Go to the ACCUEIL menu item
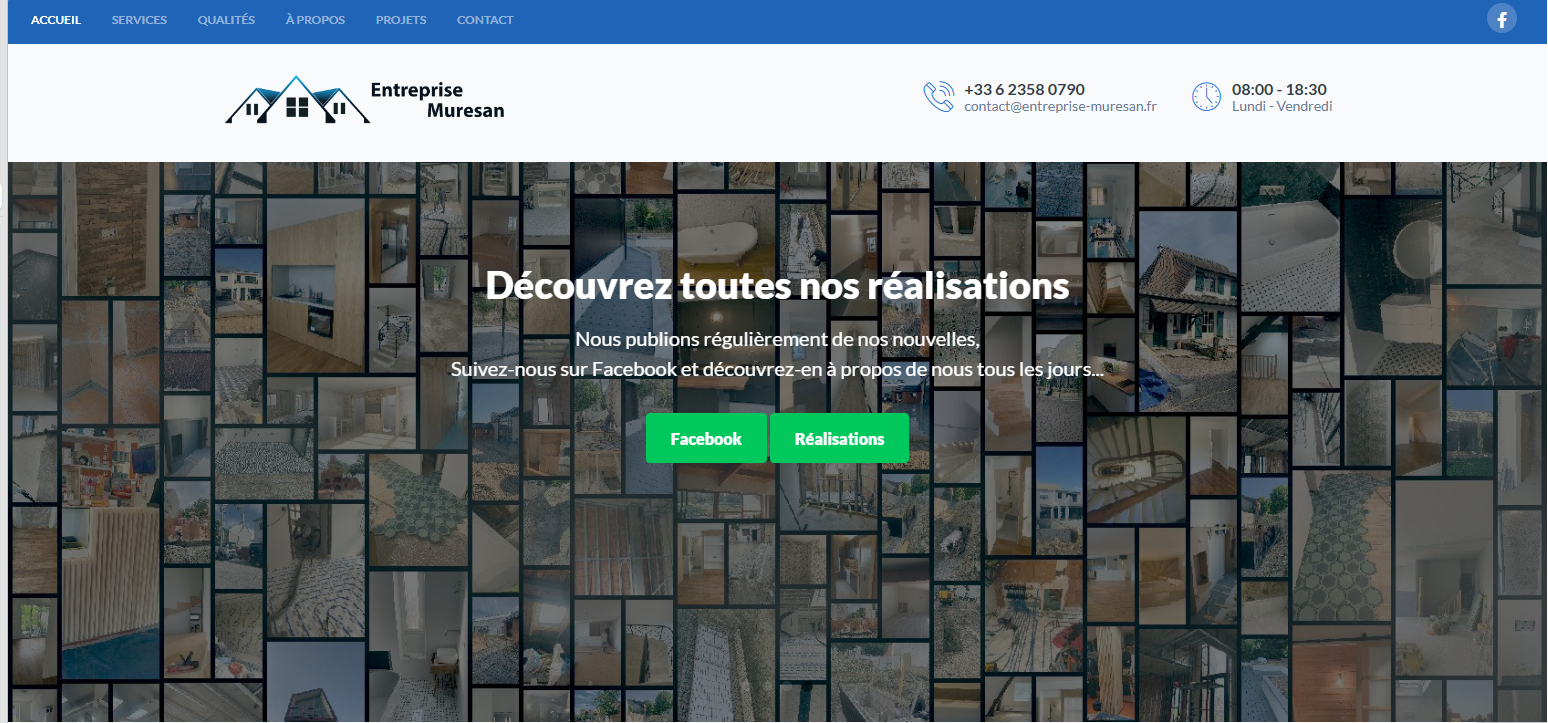This screenshot has width=1548, height=723. tap(56, 20)
